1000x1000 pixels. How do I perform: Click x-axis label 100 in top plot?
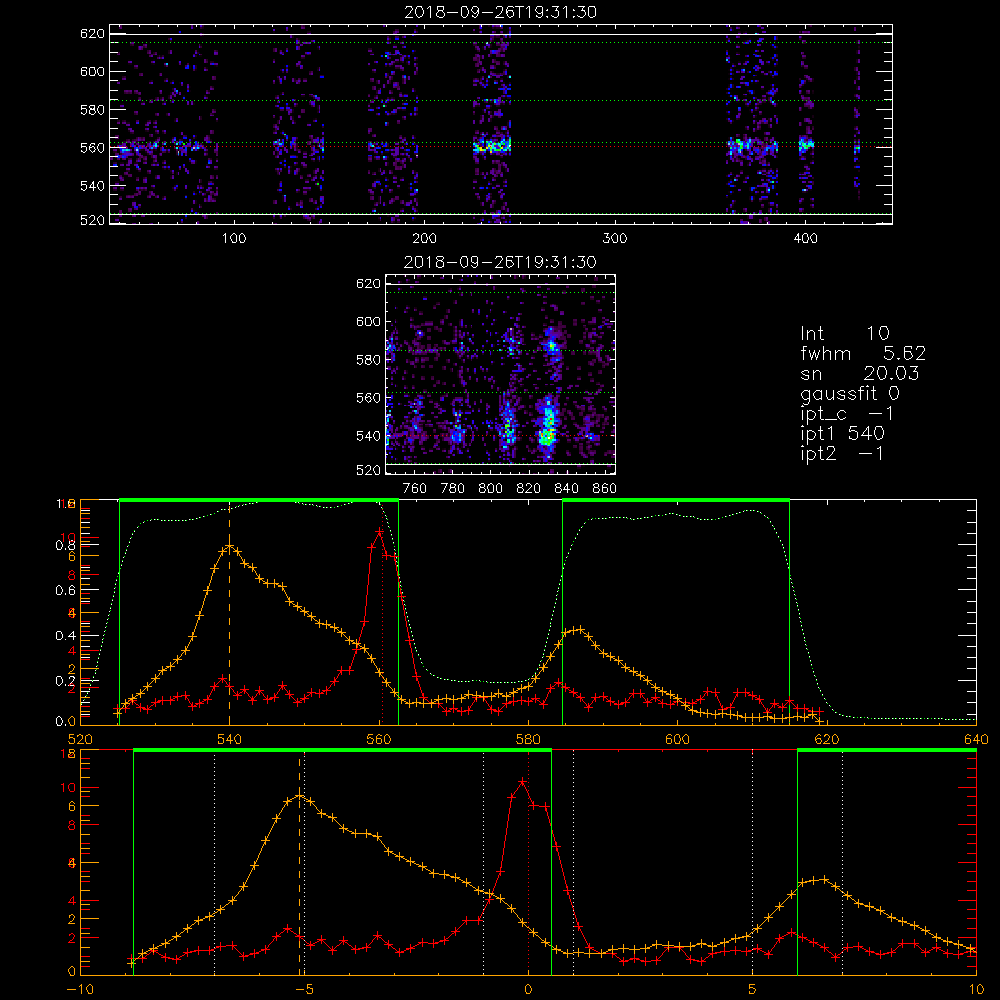[234, 239]
